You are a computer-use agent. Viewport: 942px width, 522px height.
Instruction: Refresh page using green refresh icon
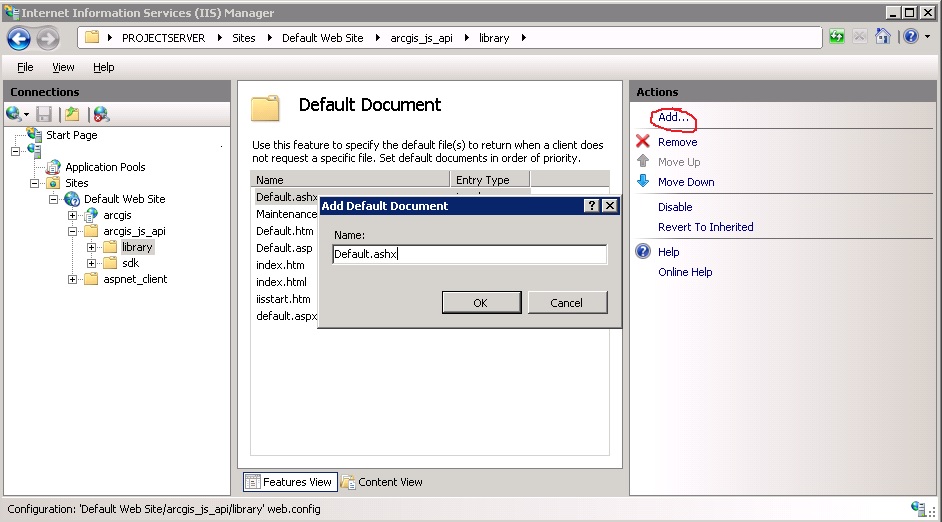[x=836, y=37]
